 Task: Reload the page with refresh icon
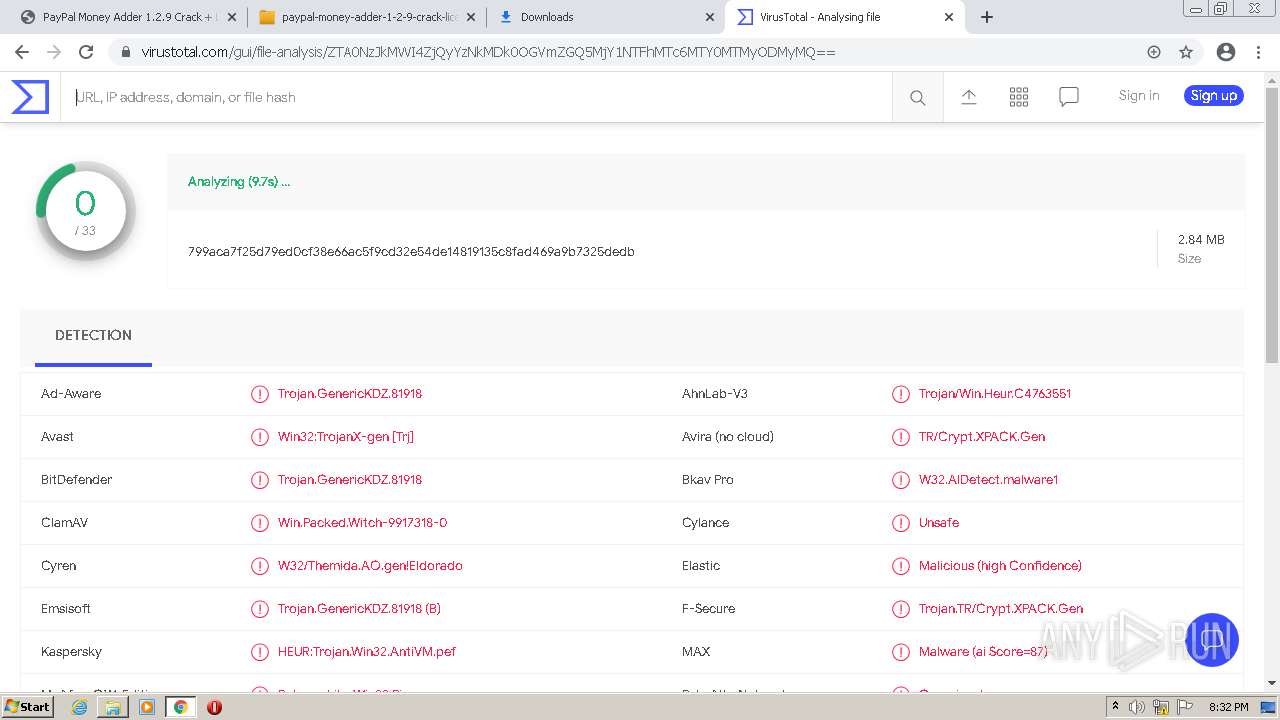point(86,52)
